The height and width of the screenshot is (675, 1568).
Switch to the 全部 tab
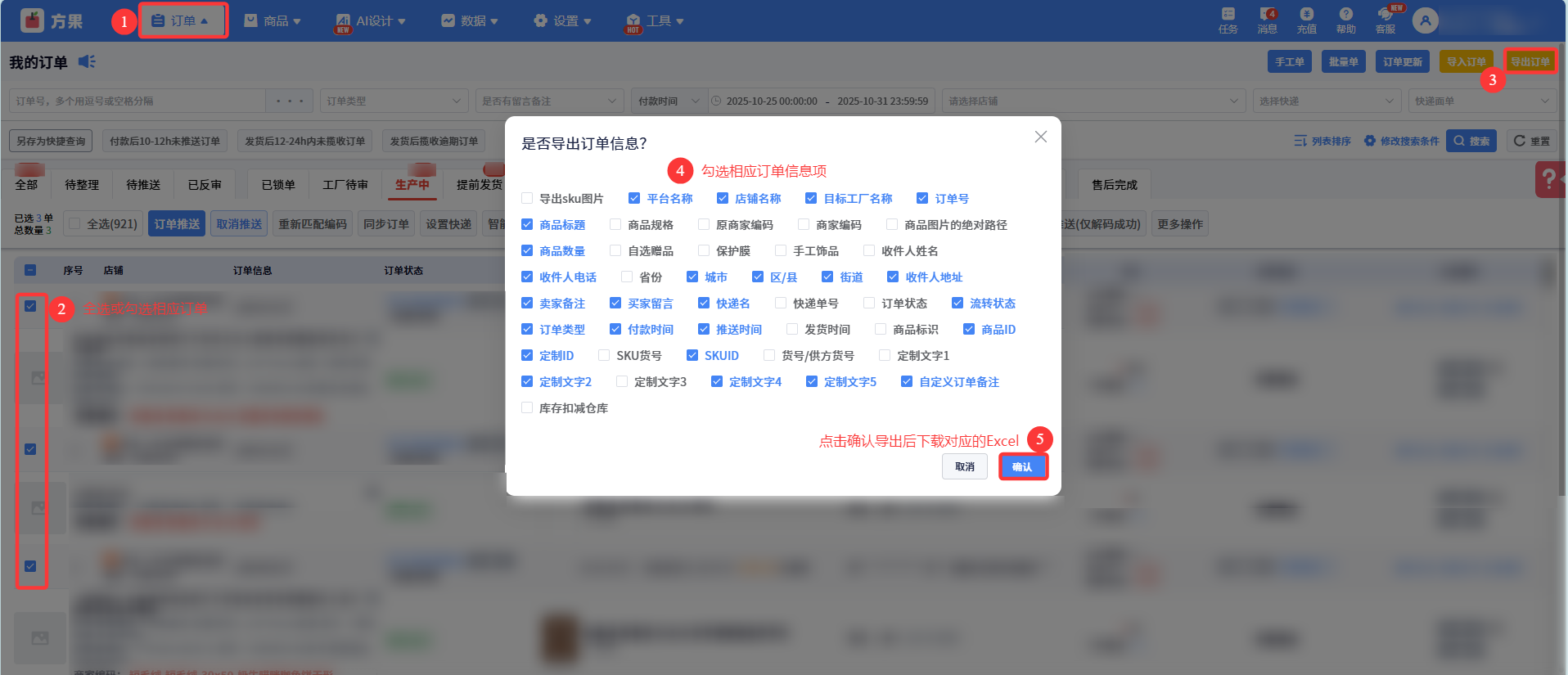(26, 185)
